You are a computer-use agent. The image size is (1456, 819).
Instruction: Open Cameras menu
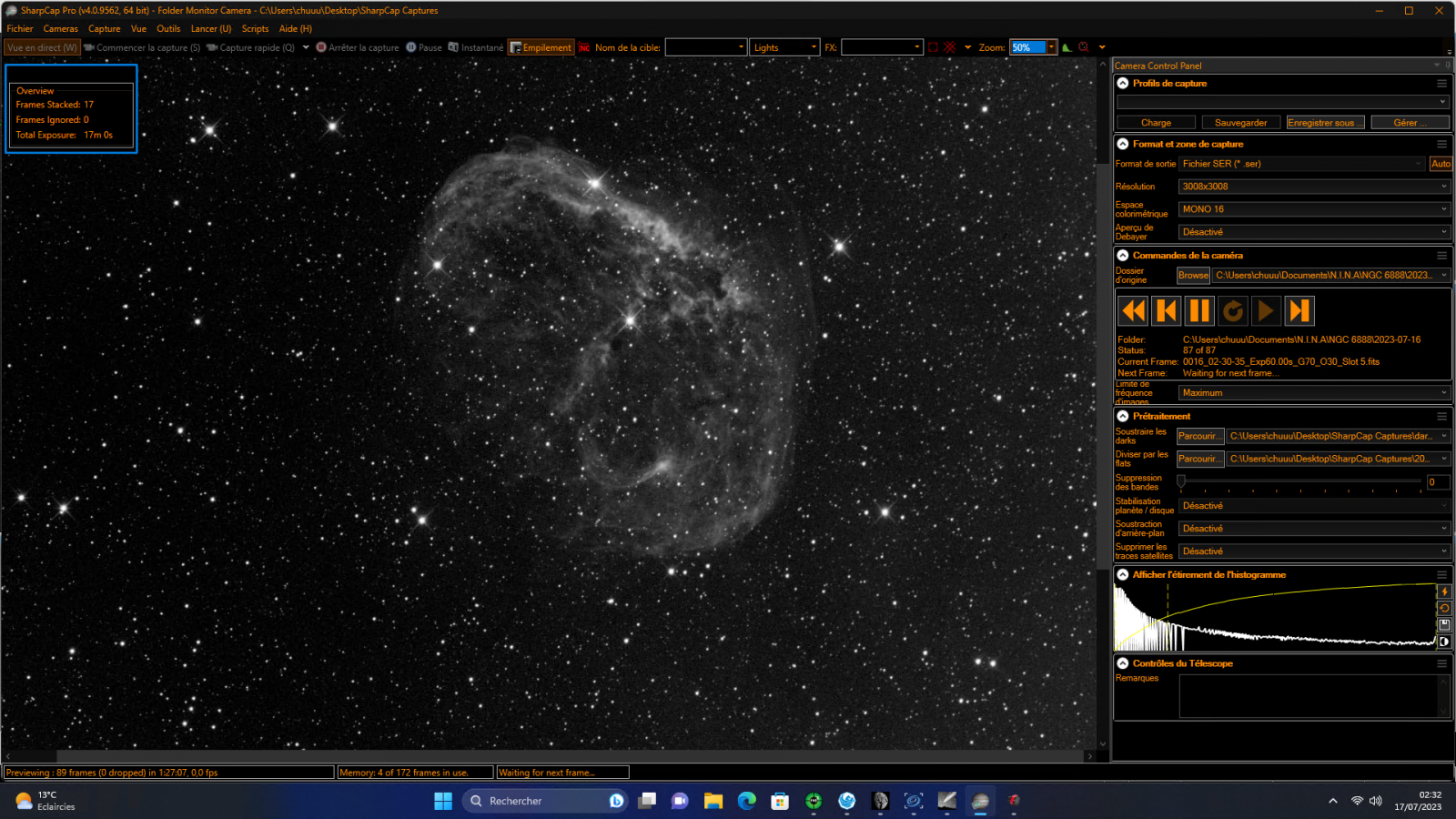pos(61,29)
